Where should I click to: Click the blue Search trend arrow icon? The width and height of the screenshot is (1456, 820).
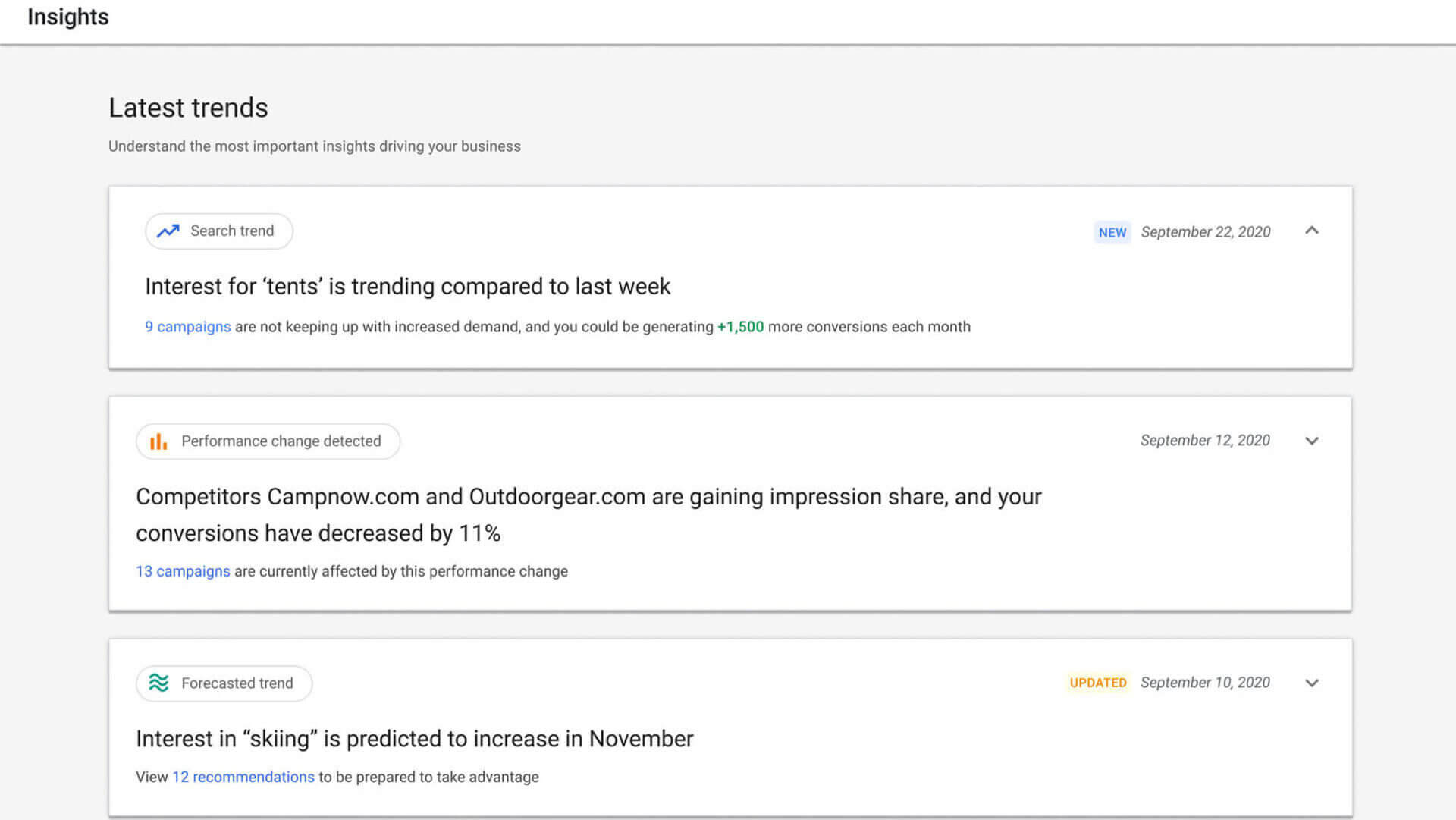168,231
